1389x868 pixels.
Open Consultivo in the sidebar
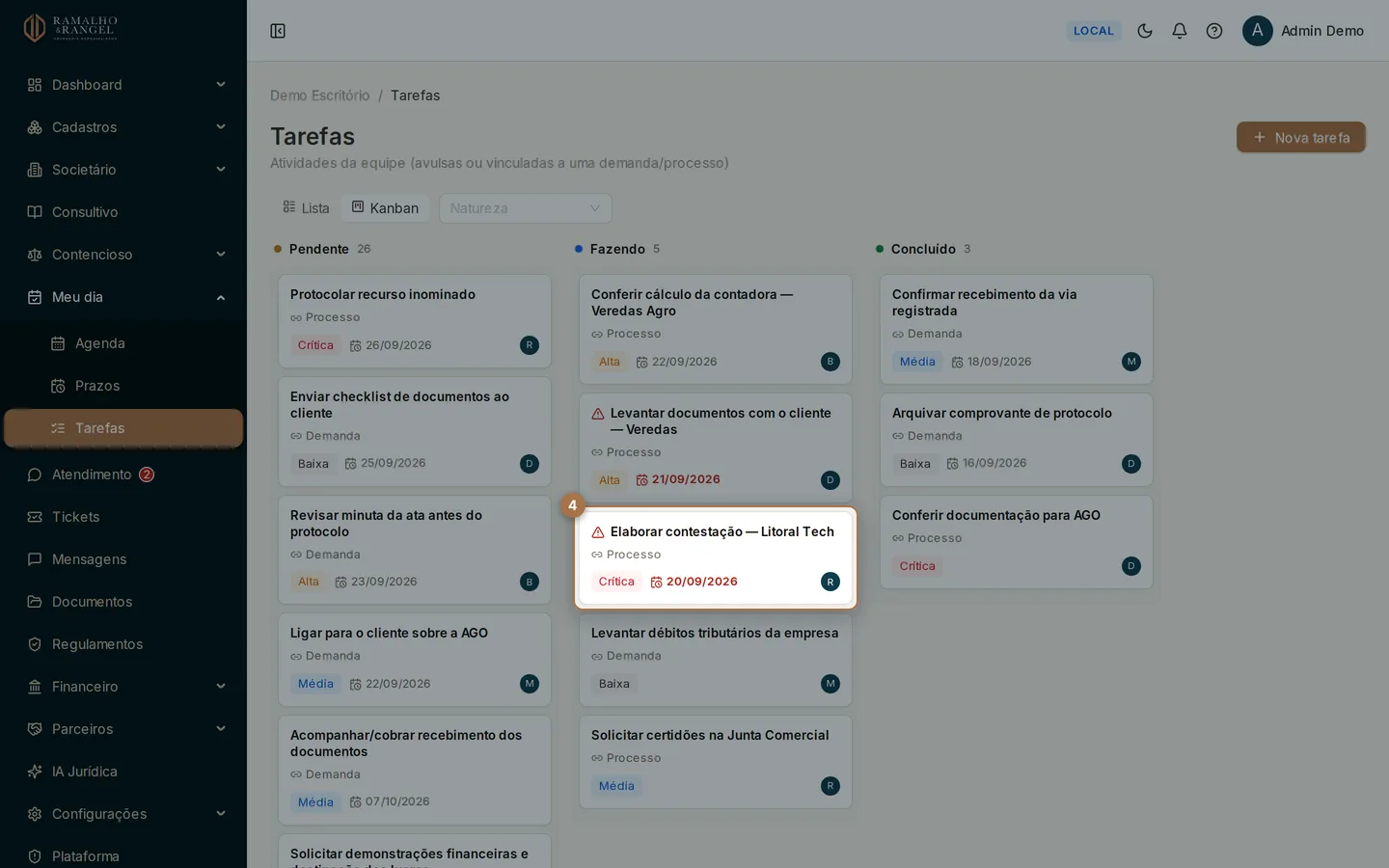(123, 212)
